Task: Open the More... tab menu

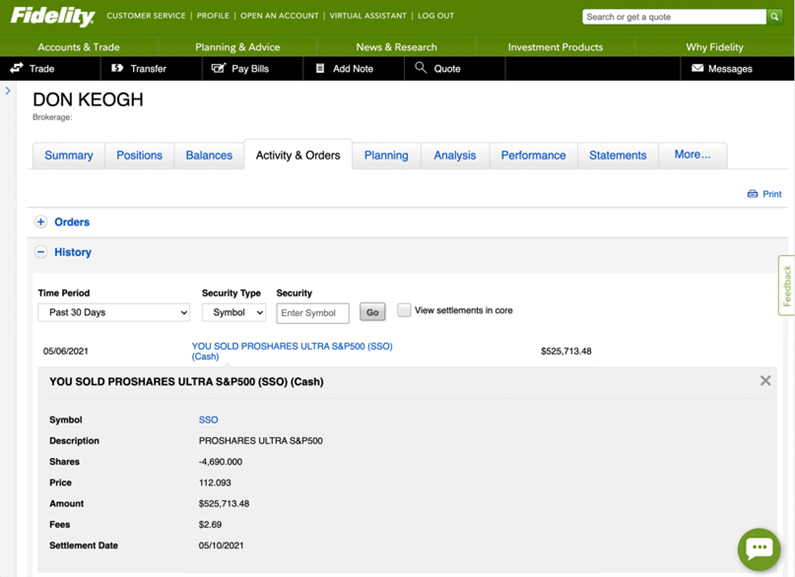Action: pyautogui.click(x=692, y=155)
